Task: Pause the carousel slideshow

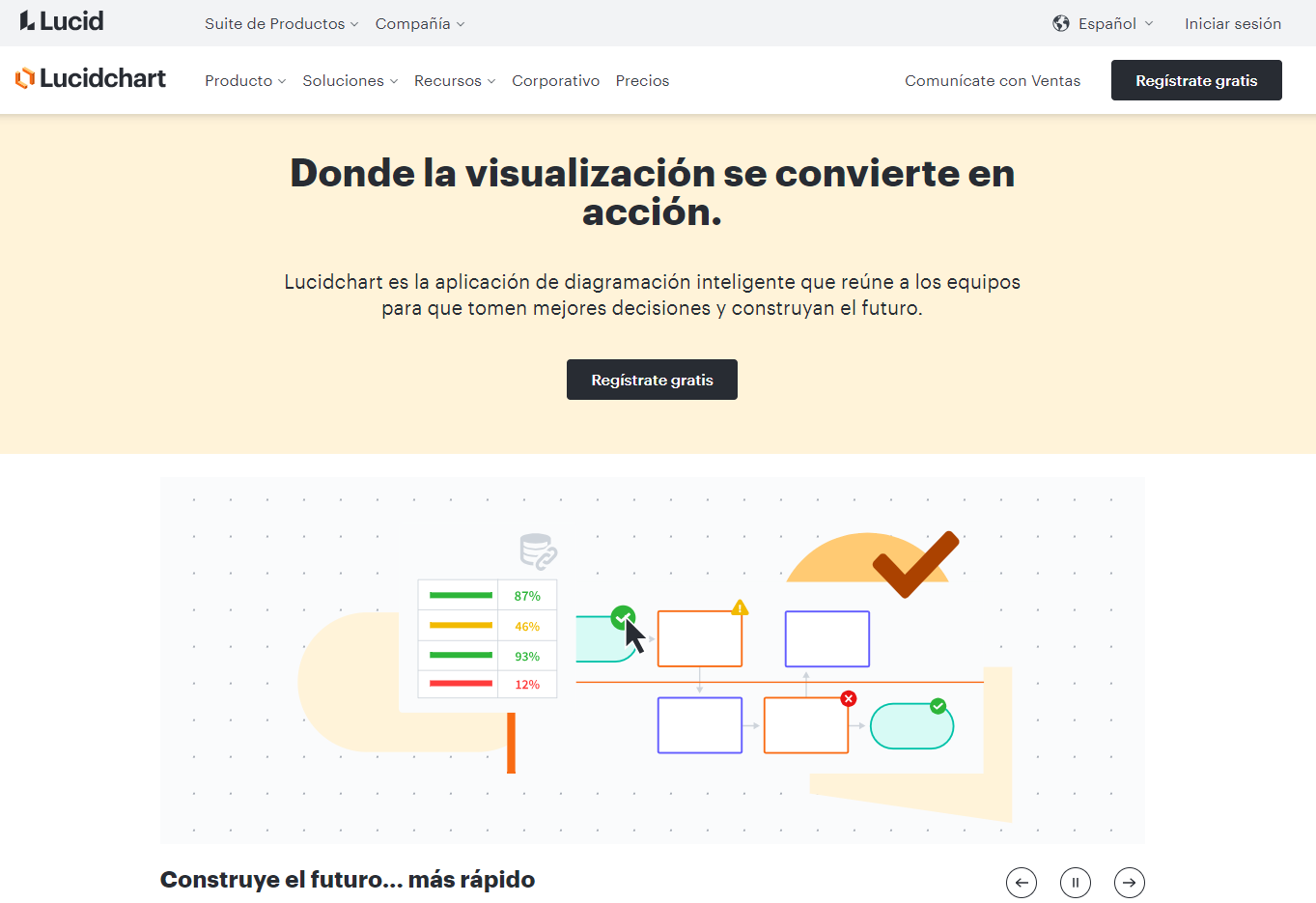Action: 1076,883
